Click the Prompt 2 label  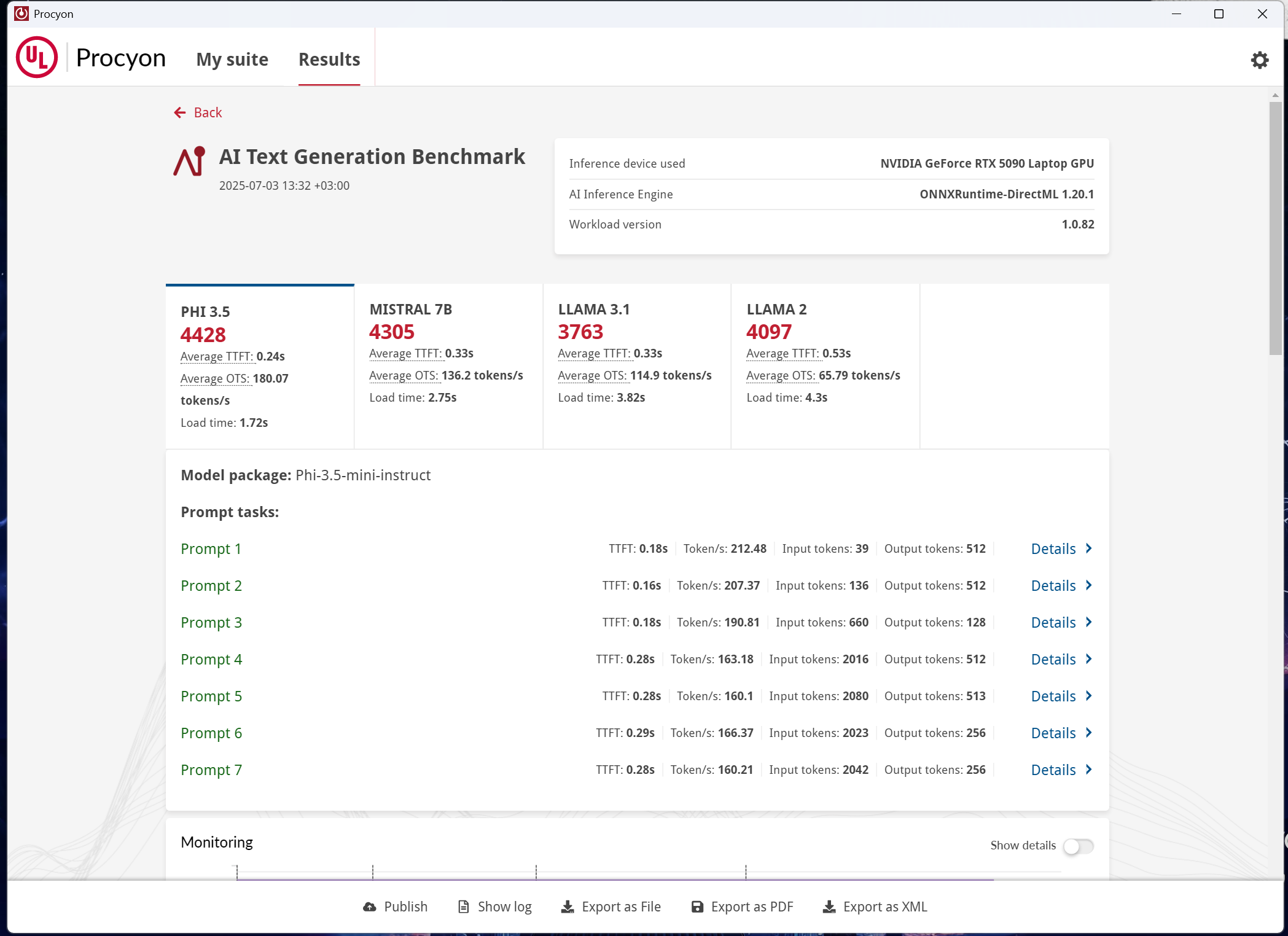pos(211,586)
